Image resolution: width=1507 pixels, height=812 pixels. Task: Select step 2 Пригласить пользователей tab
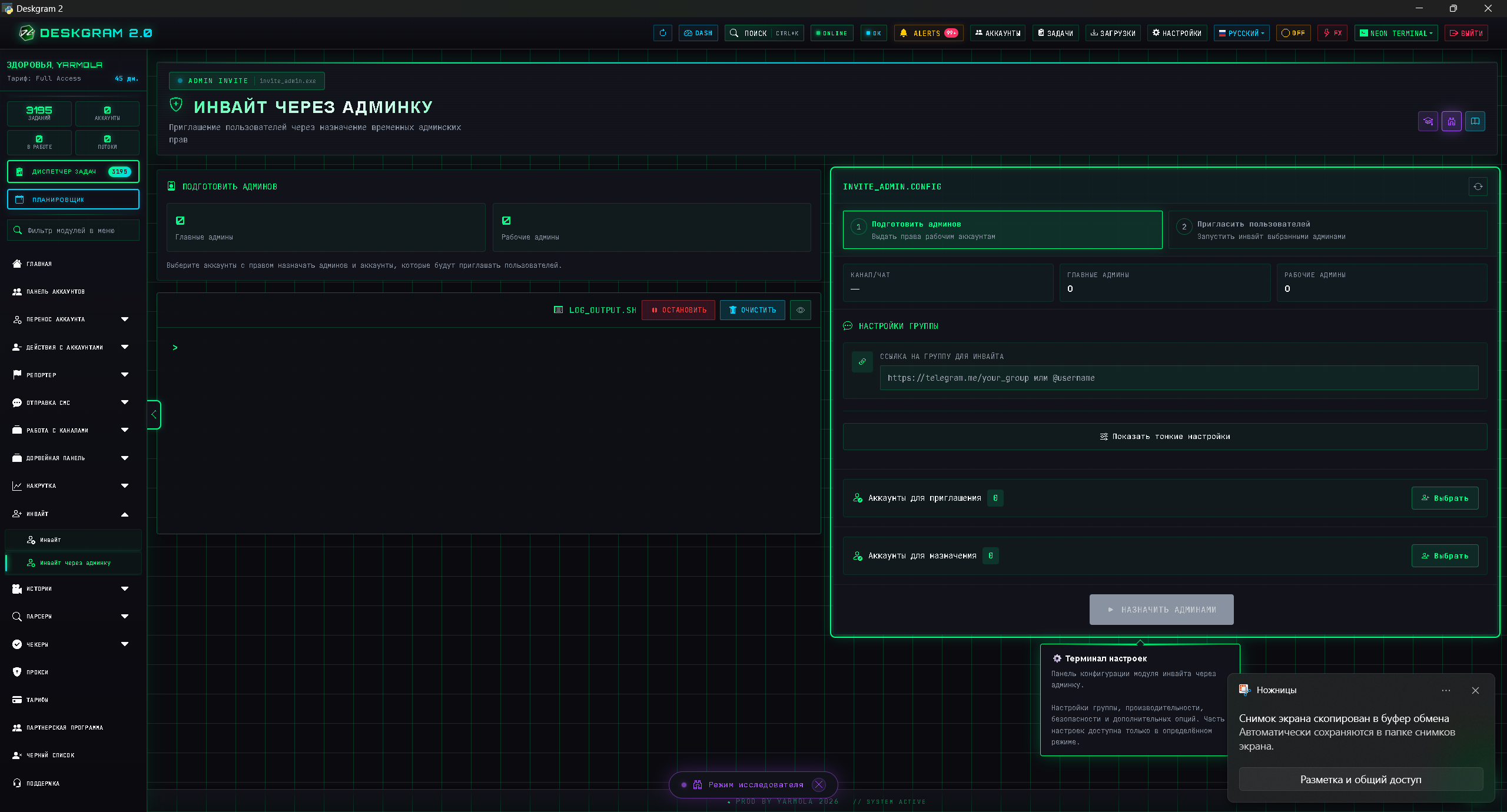click(1327, 229)
